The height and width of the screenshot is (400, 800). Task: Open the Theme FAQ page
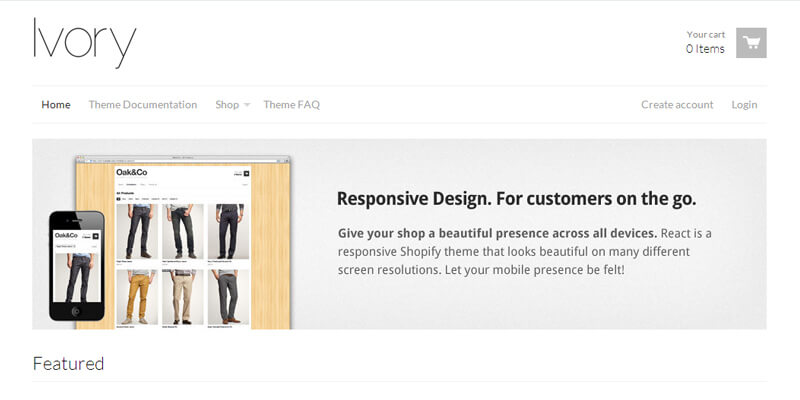tap(291, 104)
